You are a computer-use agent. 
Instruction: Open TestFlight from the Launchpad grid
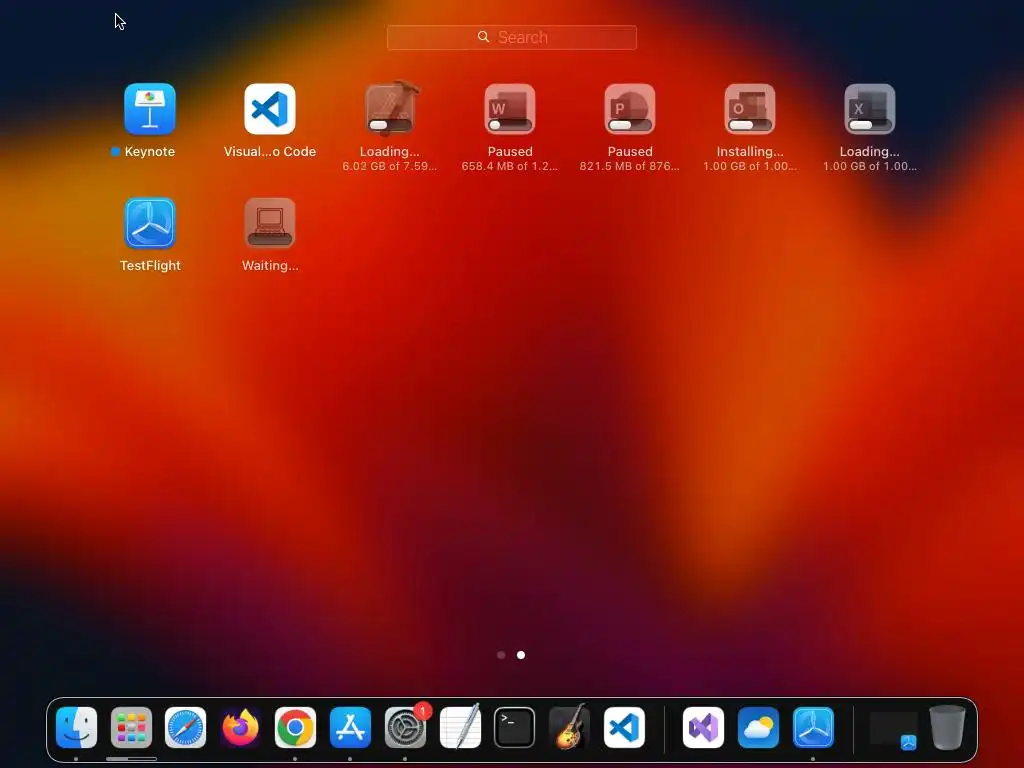pos(150,223)
